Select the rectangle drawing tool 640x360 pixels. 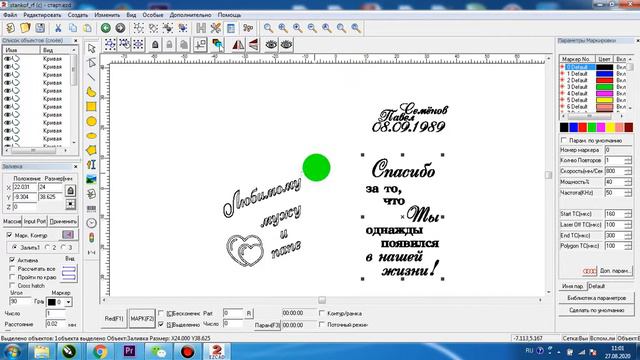91,107
